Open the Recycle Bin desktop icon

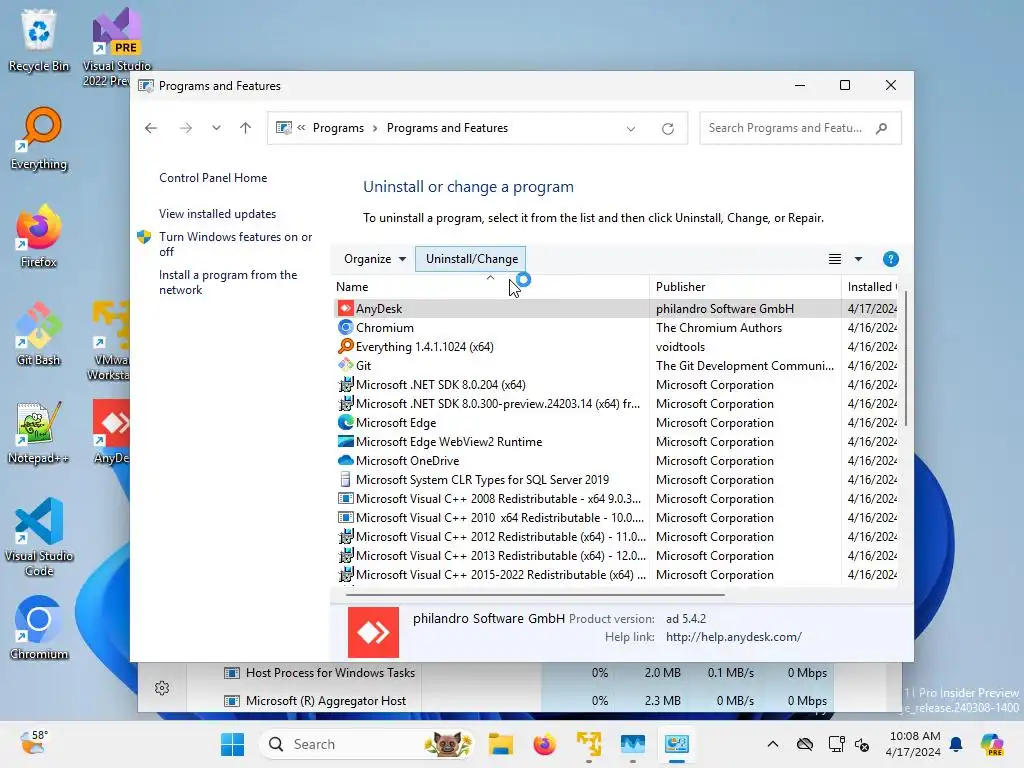[39, 40]
